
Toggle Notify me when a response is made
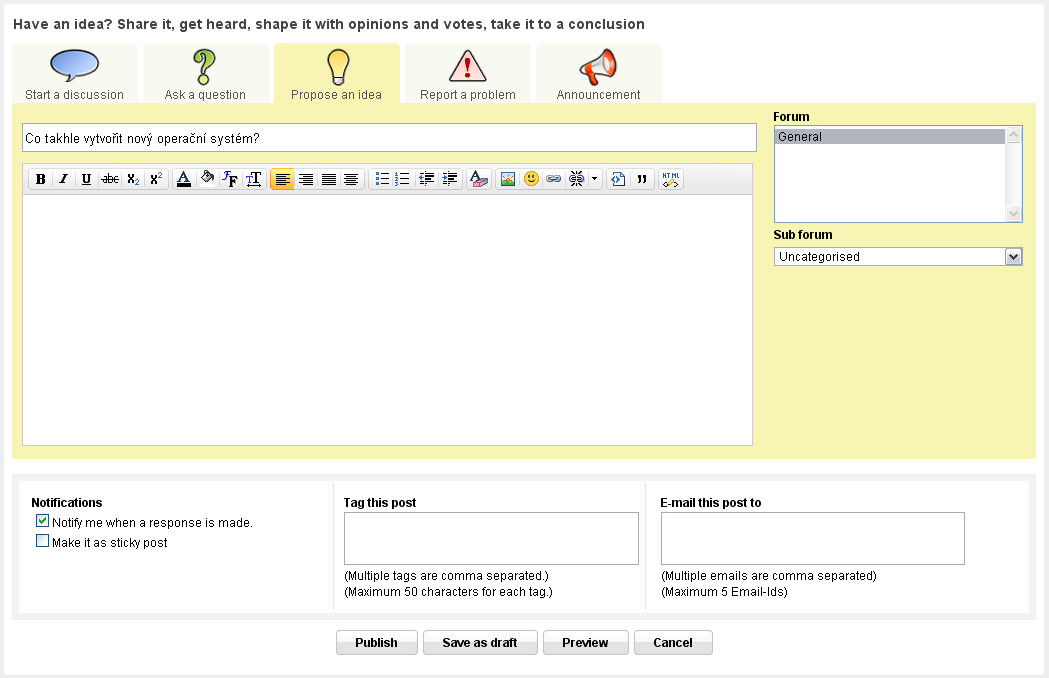click(43, 521)
